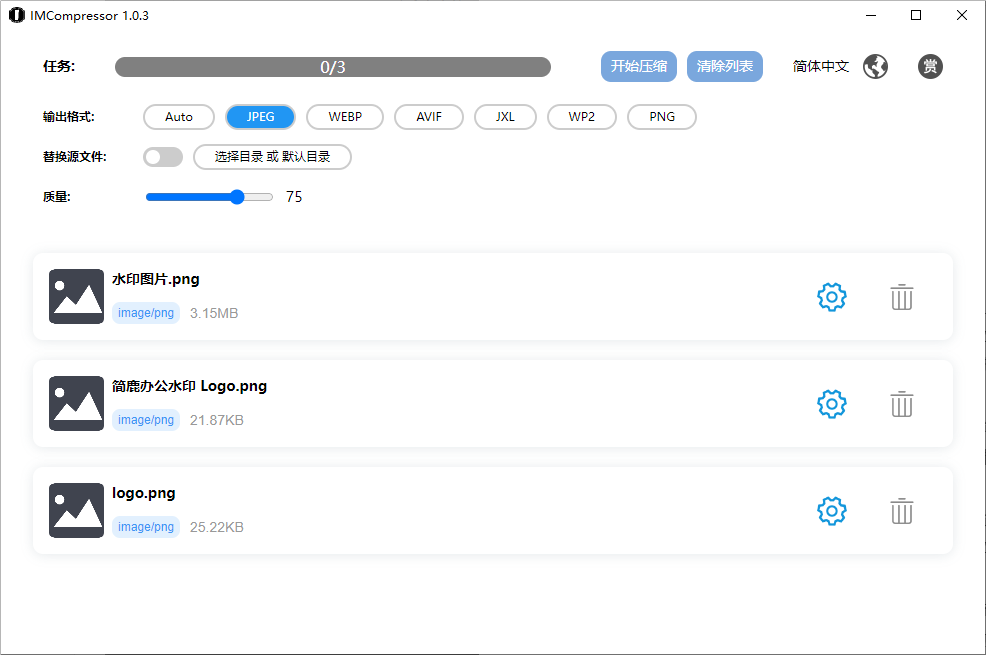This screenshot has height=655, width=986.
Task: Start compression with 开始压缩 button
Action: (x=639, y=66)
